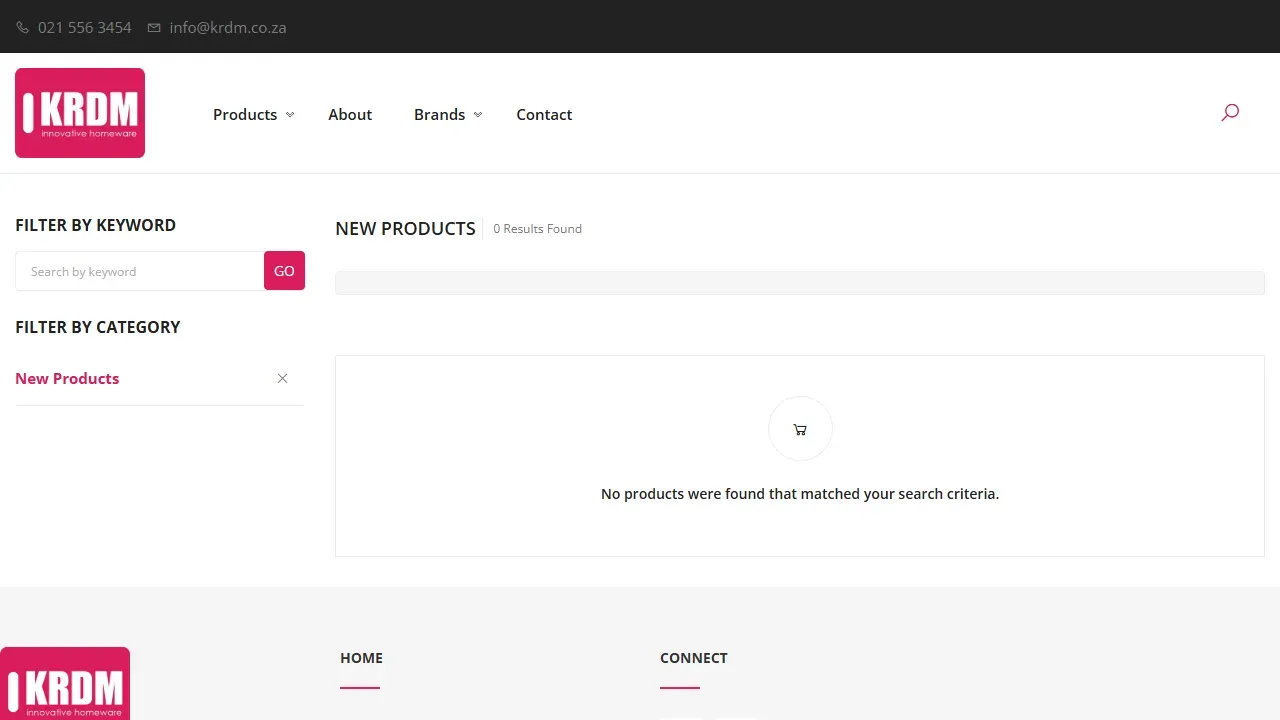Click the 0 Results Found text
Viewport: 1280px width, 720px height.
pos(537,229)
